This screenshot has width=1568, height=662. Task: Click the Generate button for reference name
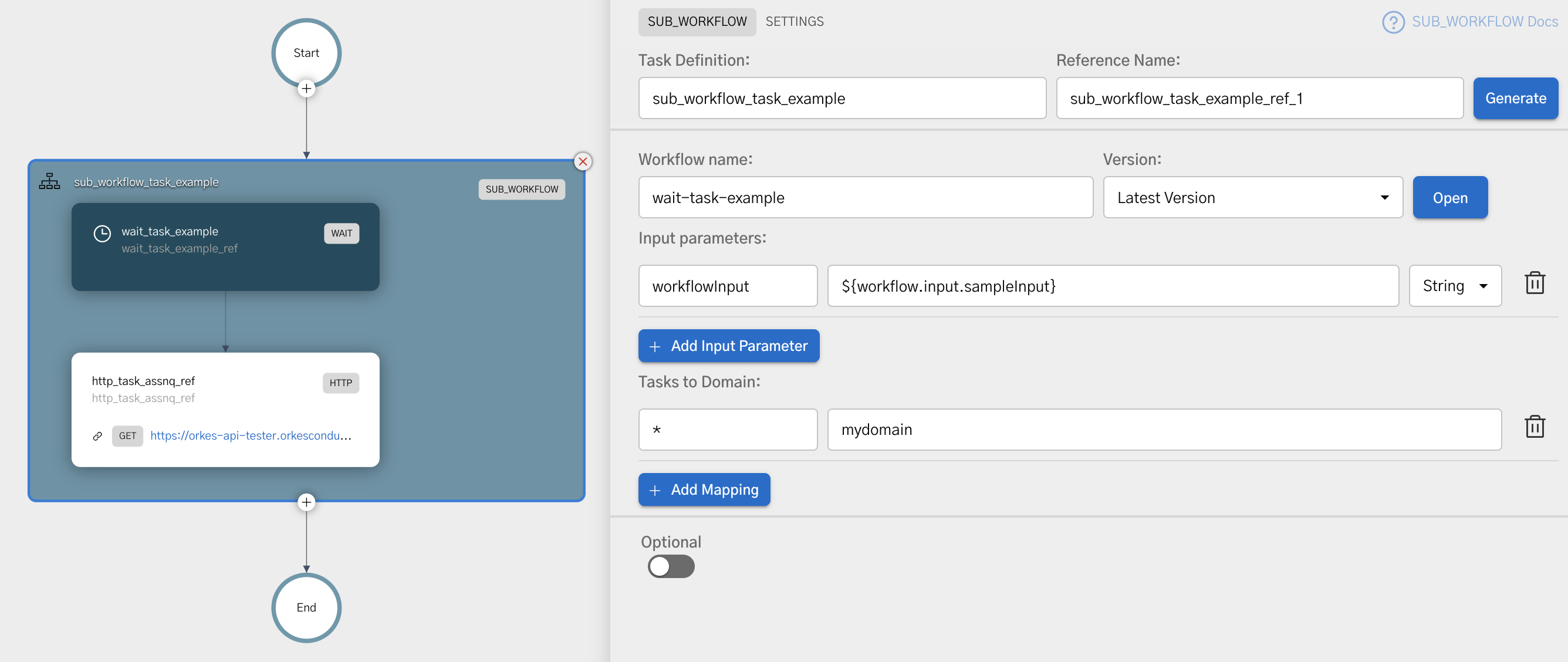1515,98
